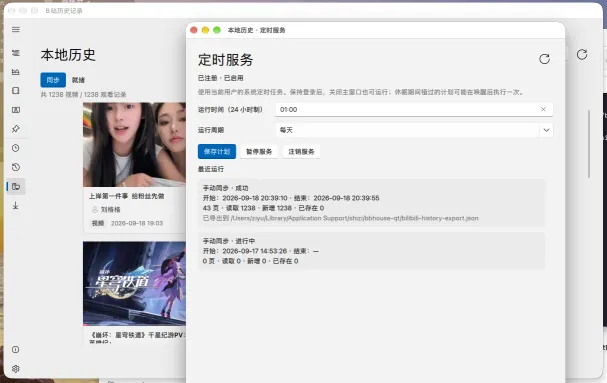Screen dimensions: 607x383
Task: Click the 本地历史 heading in main window
Action: point(68,55)
